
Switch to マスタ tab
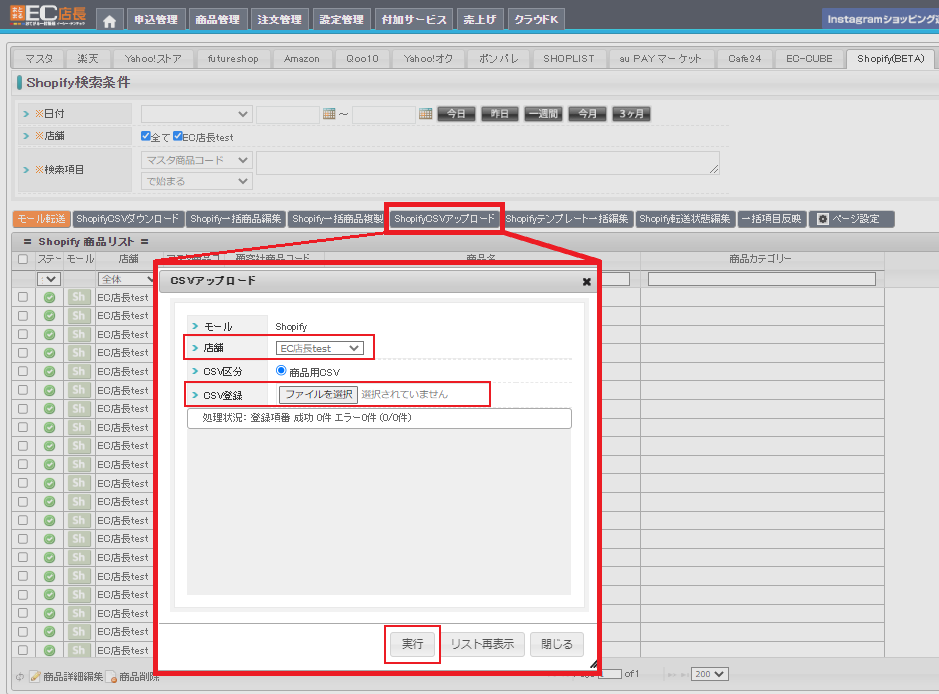pyautogui.click(x=39, y=59)
